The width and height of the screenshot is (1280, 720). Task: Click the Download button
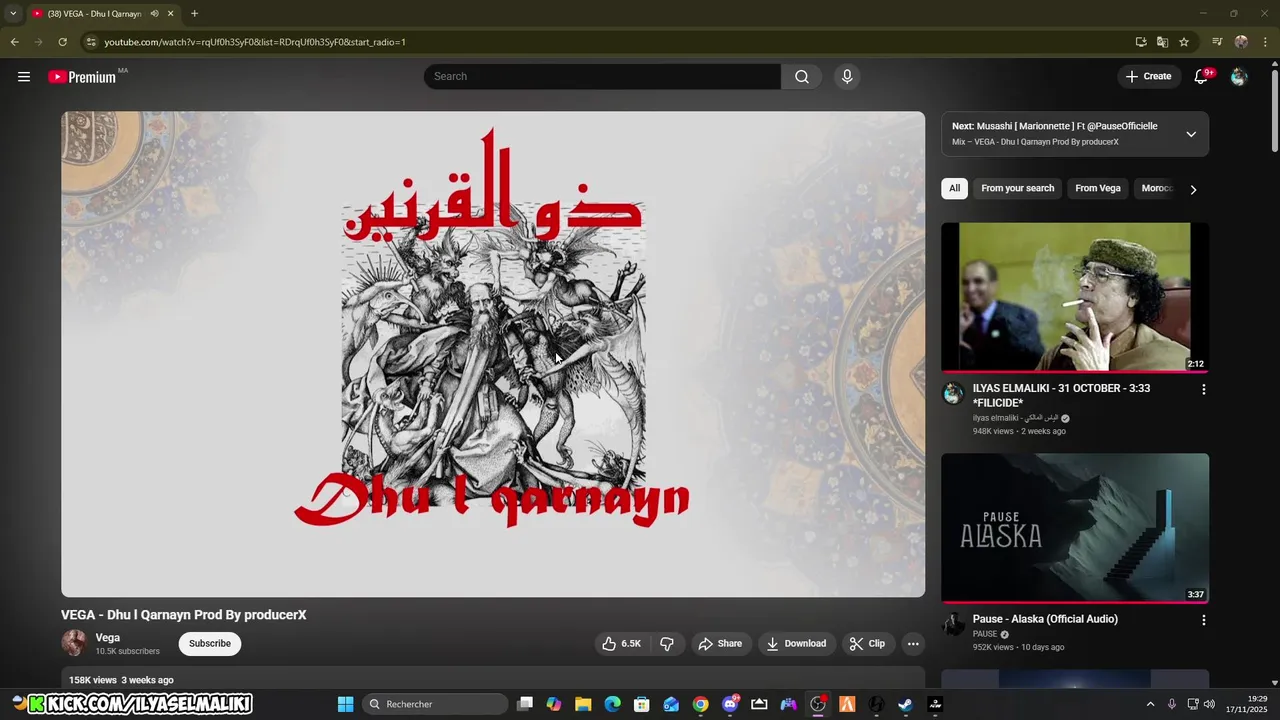(796, 644)
